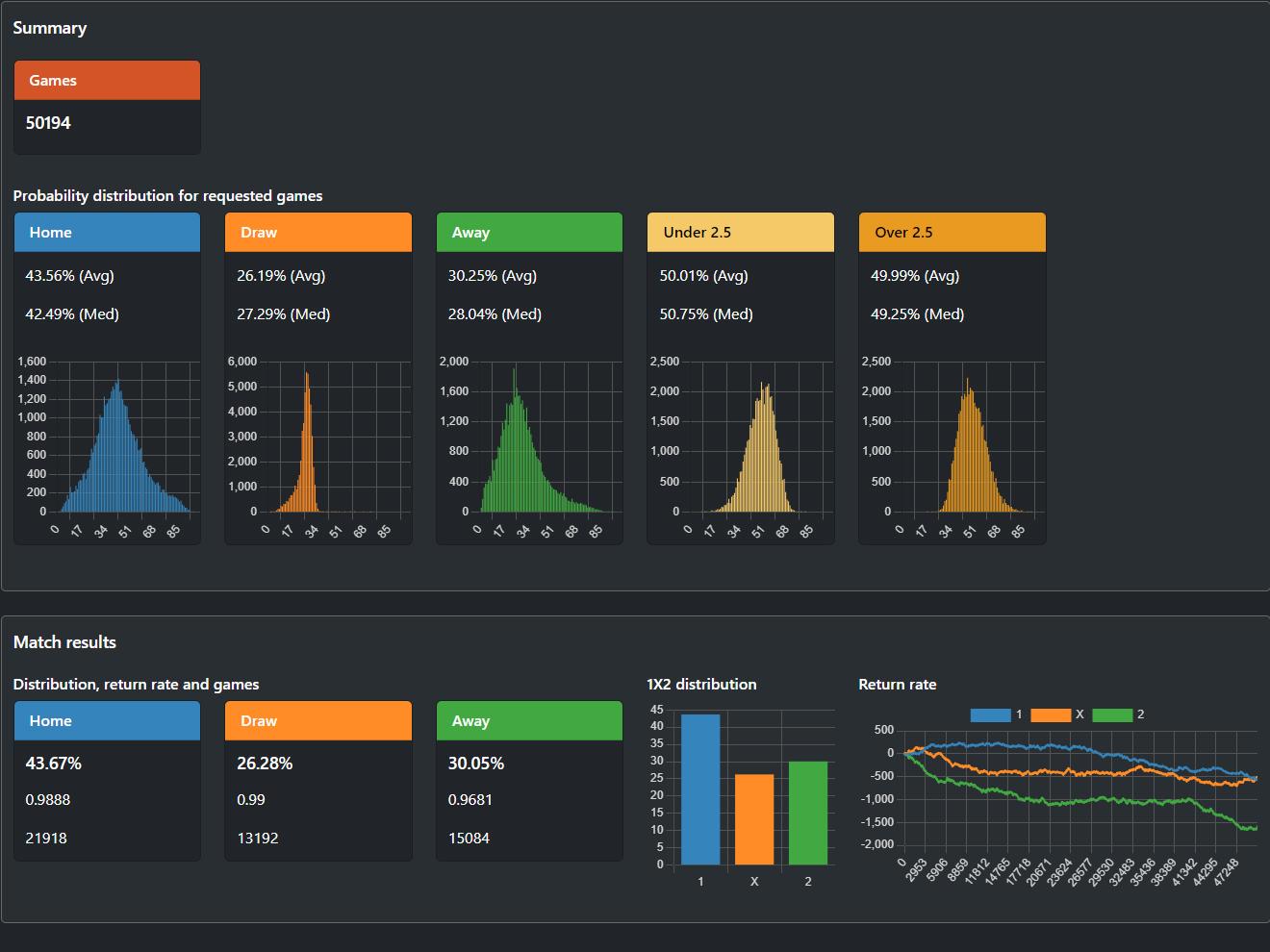Select the 21918 home games count
The height and width of the screenshot is (952, 1270).
[x=46, y=839]
